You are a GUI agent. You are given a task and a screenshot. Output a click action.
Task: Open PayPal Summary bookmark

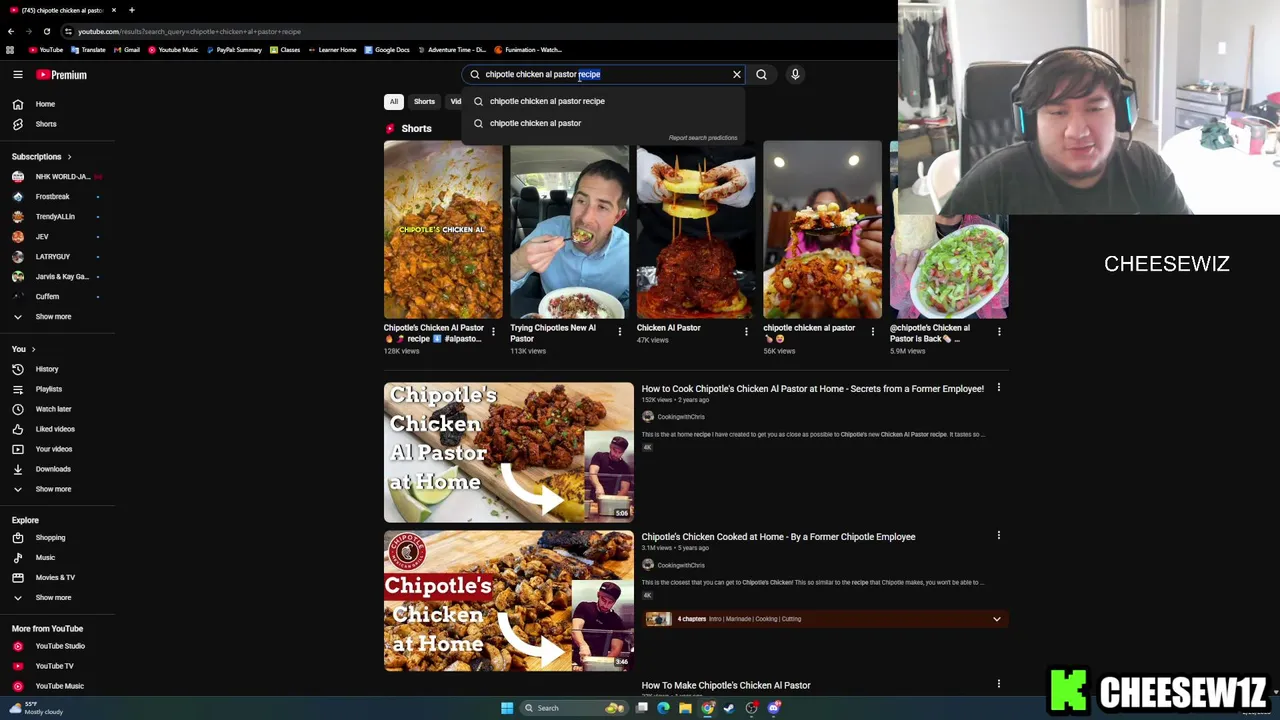pyautogui.click(x=234, y=50)
